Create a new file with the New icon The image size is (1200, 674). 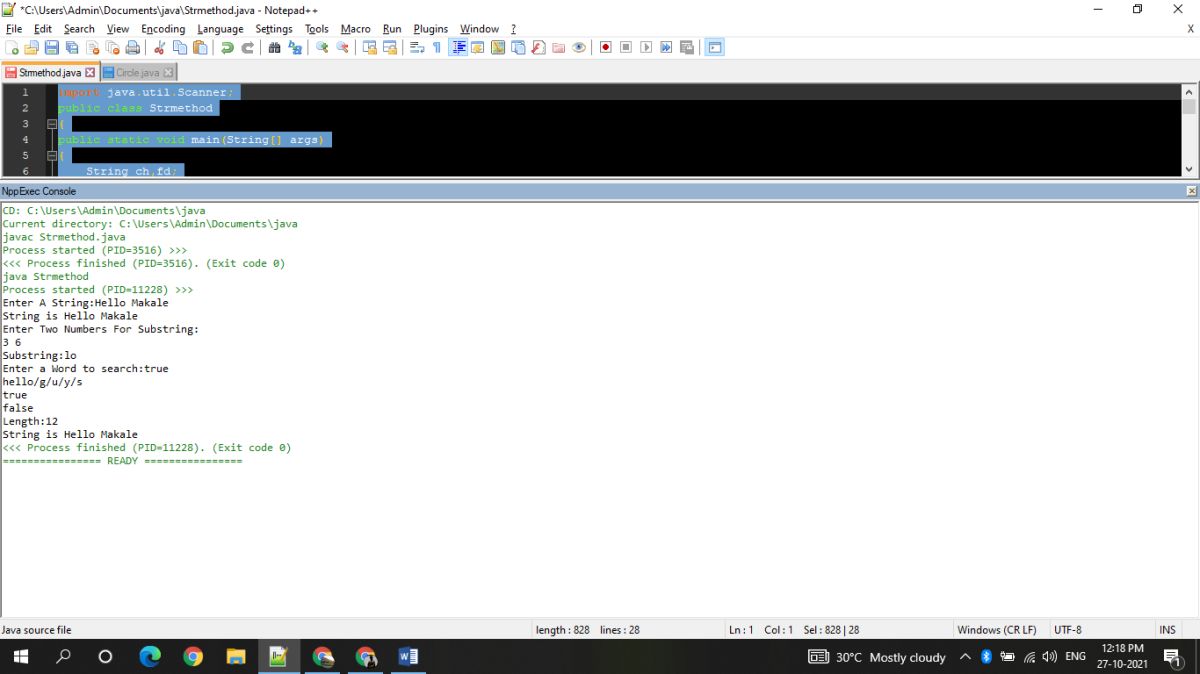coord(12,47)
